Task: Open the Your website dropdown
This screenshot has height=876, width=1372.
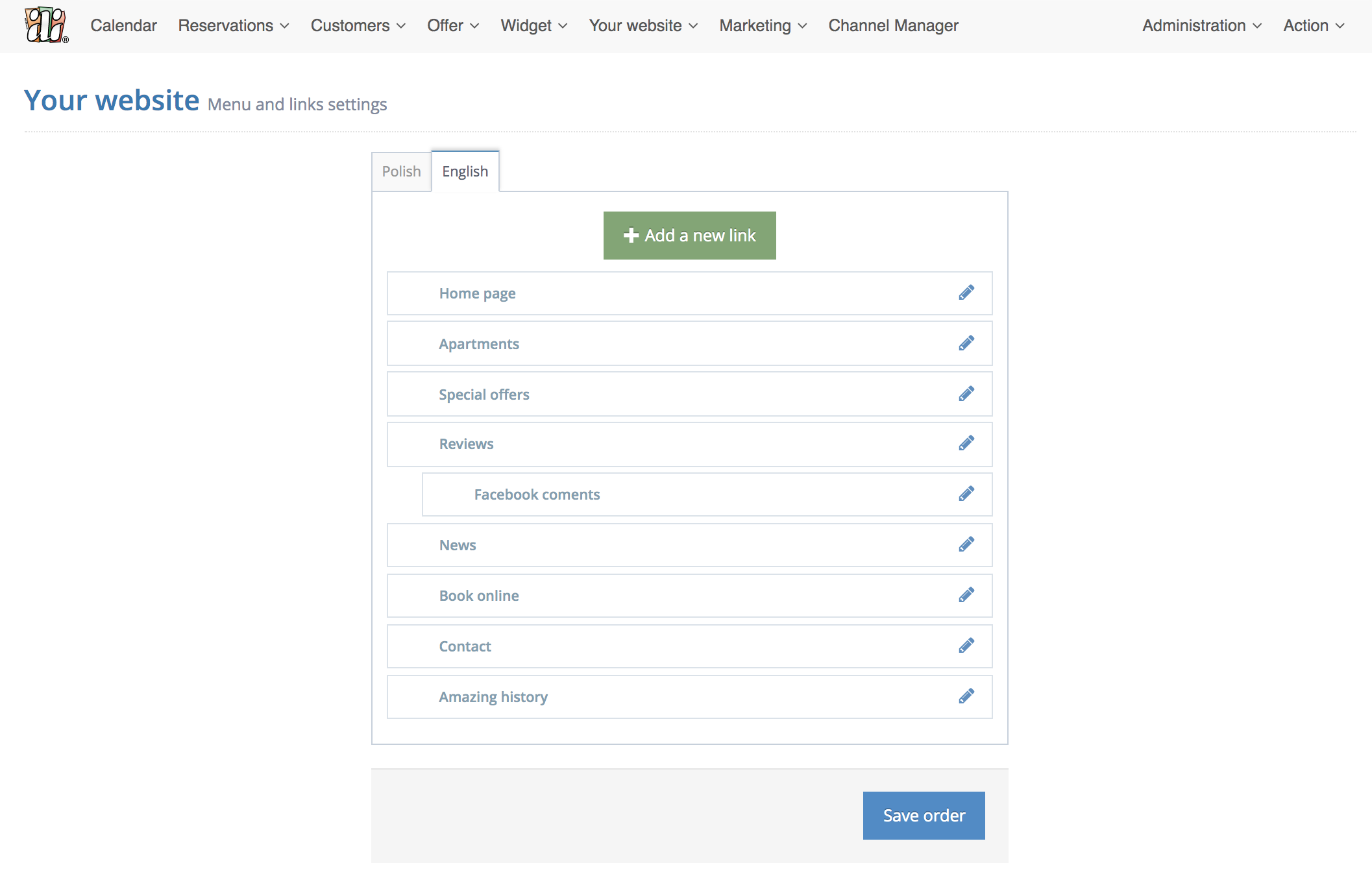Action: pos(643,25)
